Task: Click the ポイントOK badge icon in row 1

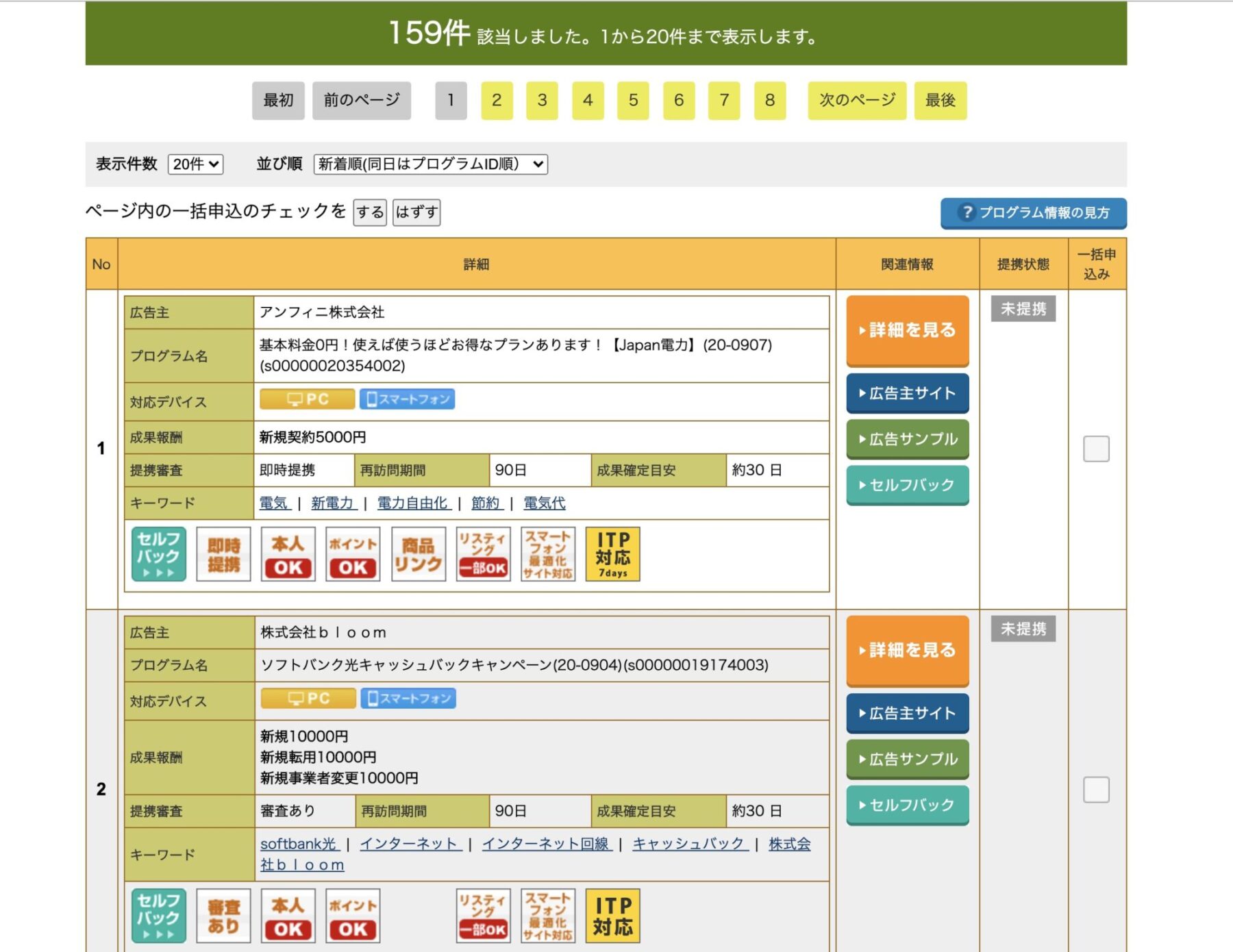Action: click(353, 554)
